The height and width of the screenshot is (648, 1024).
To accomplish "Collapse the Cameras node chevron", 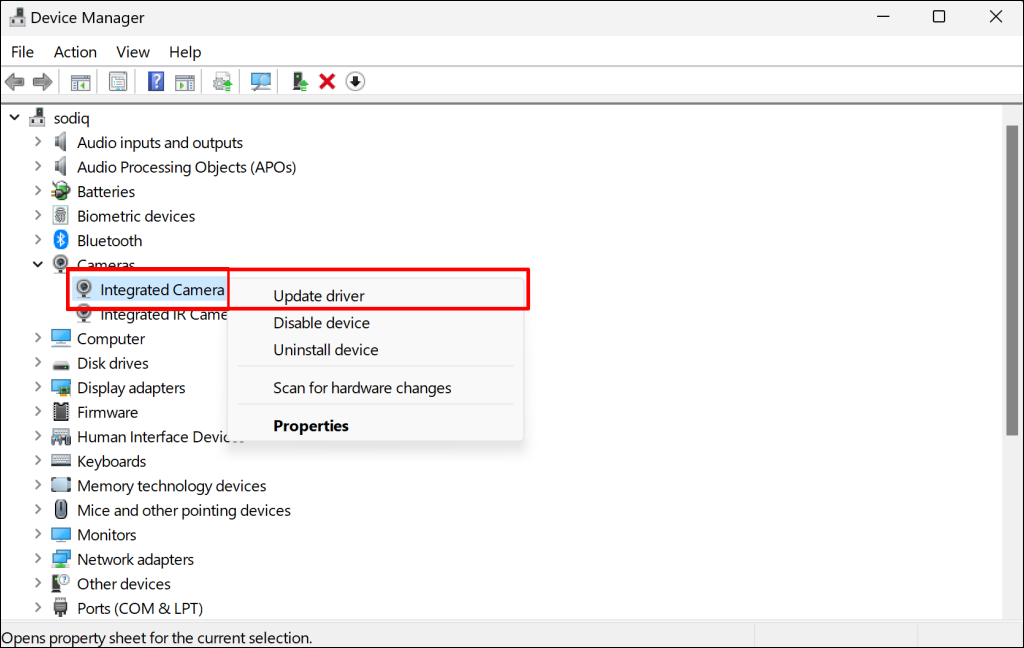I will tap(38, 265).
